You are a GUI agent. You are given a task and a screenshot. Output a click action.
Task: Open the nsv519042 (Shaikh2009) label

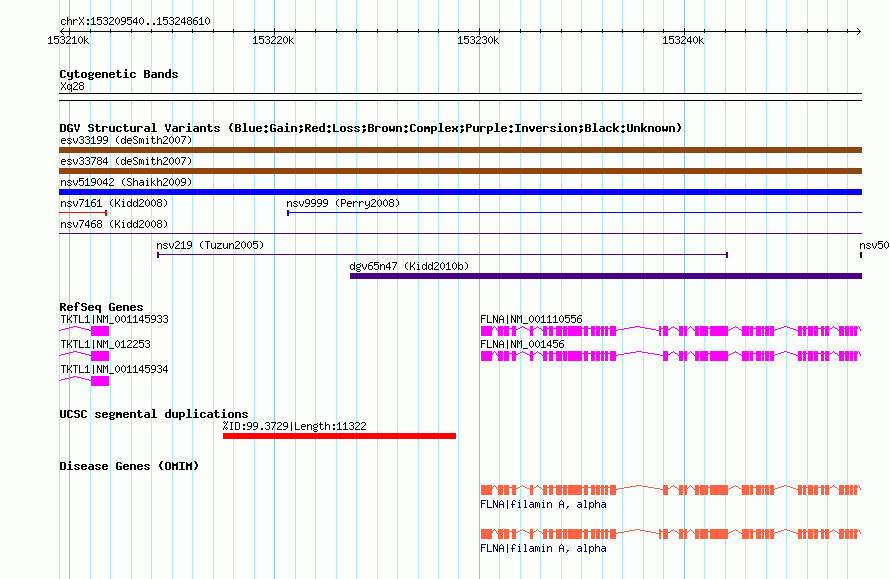(126, 182)
